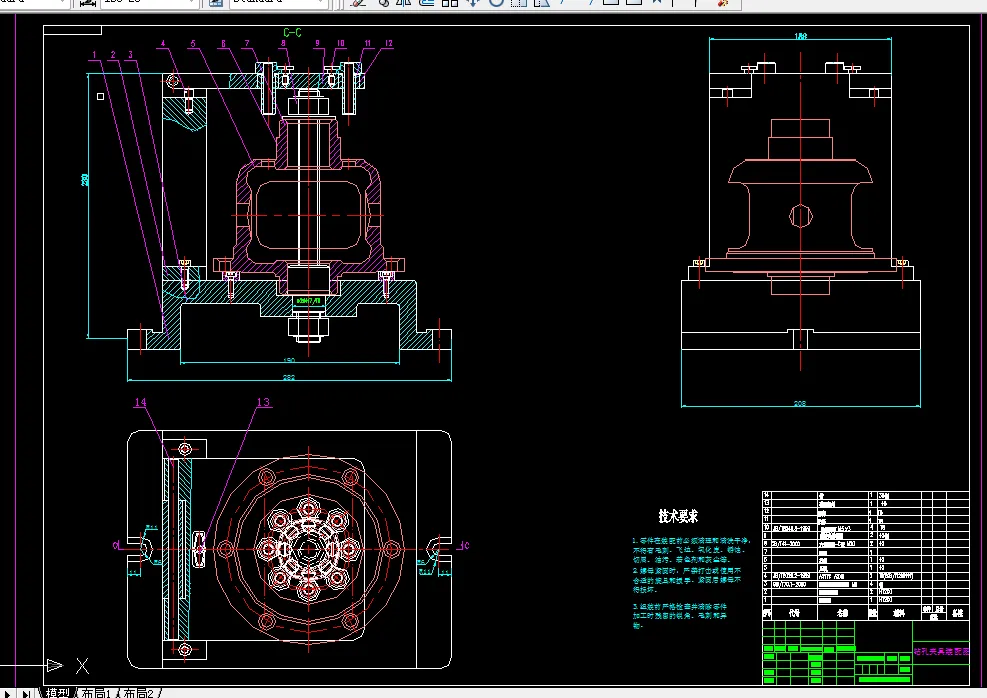Select the 技术要求 heading text
Viewport: 987px width, 698px height.
click(x=678, y=517)
